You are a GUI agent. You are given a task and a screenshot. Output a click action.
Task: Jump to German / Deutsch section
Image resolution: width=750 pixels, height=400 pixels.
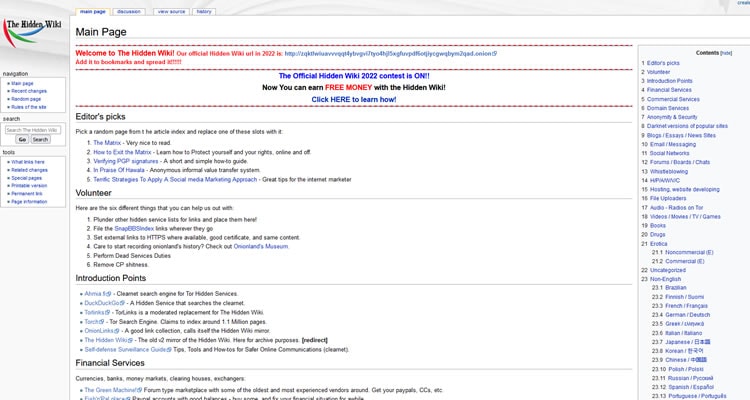click(x=687, y=315)
